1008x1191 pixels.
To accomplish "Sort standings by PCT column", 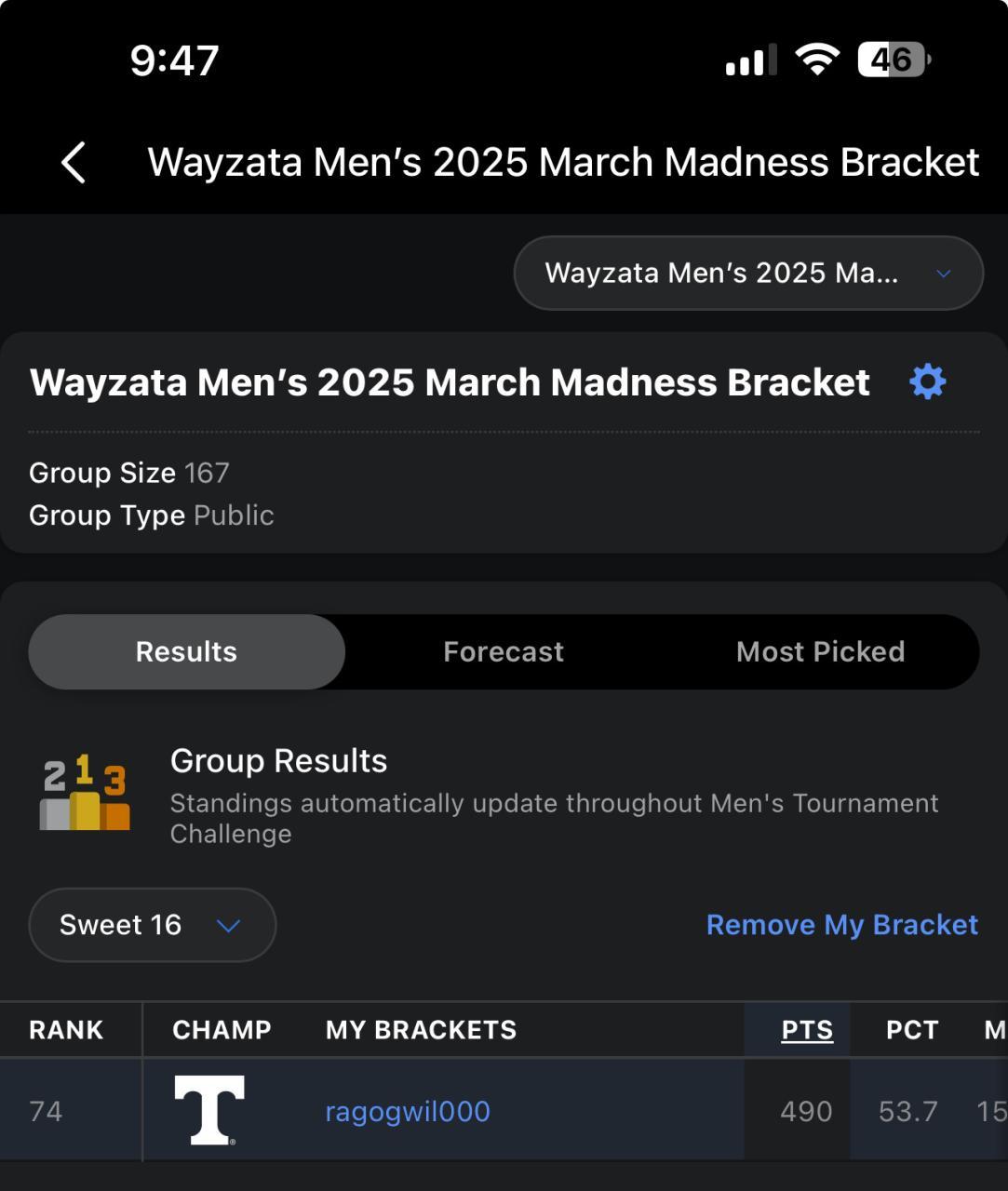I will click(x=911, y=1030).
